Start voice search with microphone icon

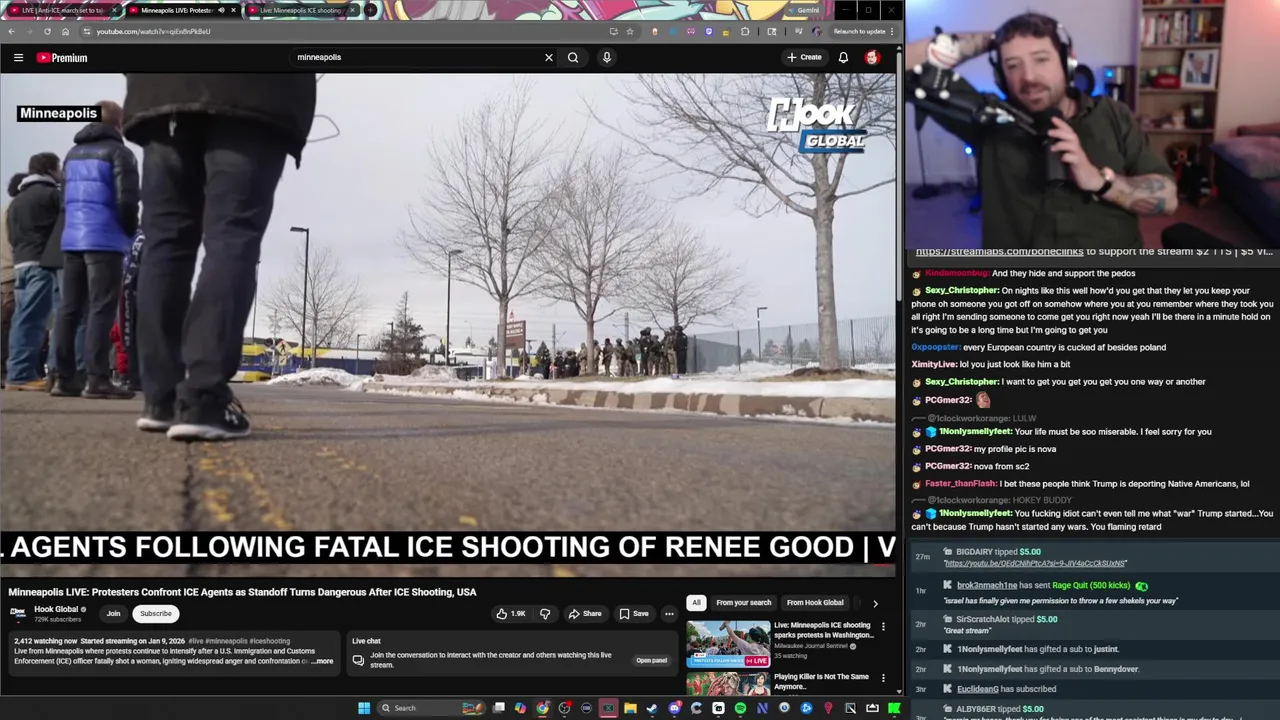[x=606, y=57]
